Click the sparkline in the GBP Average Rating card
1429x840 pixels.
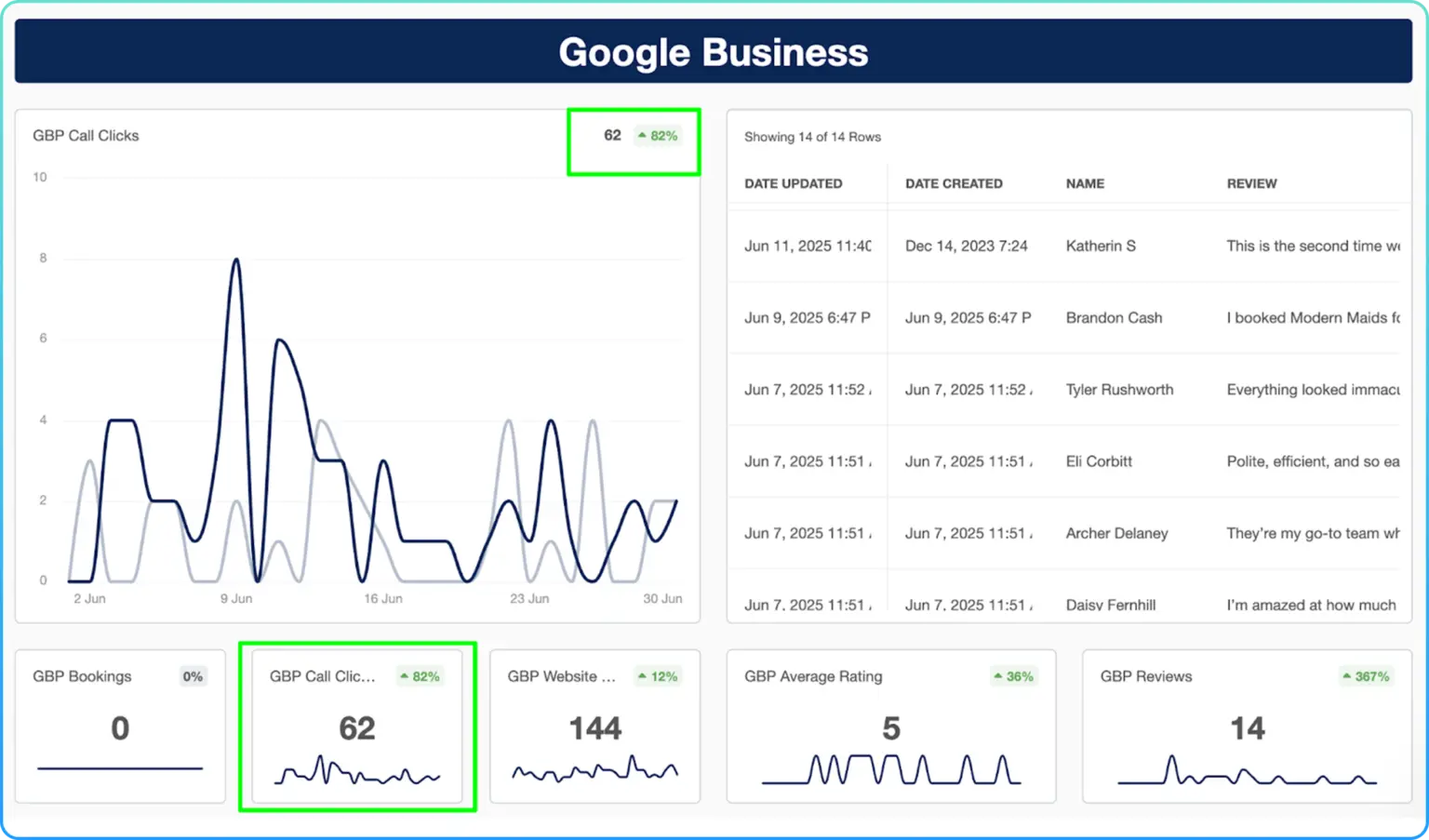pos(890,770)
